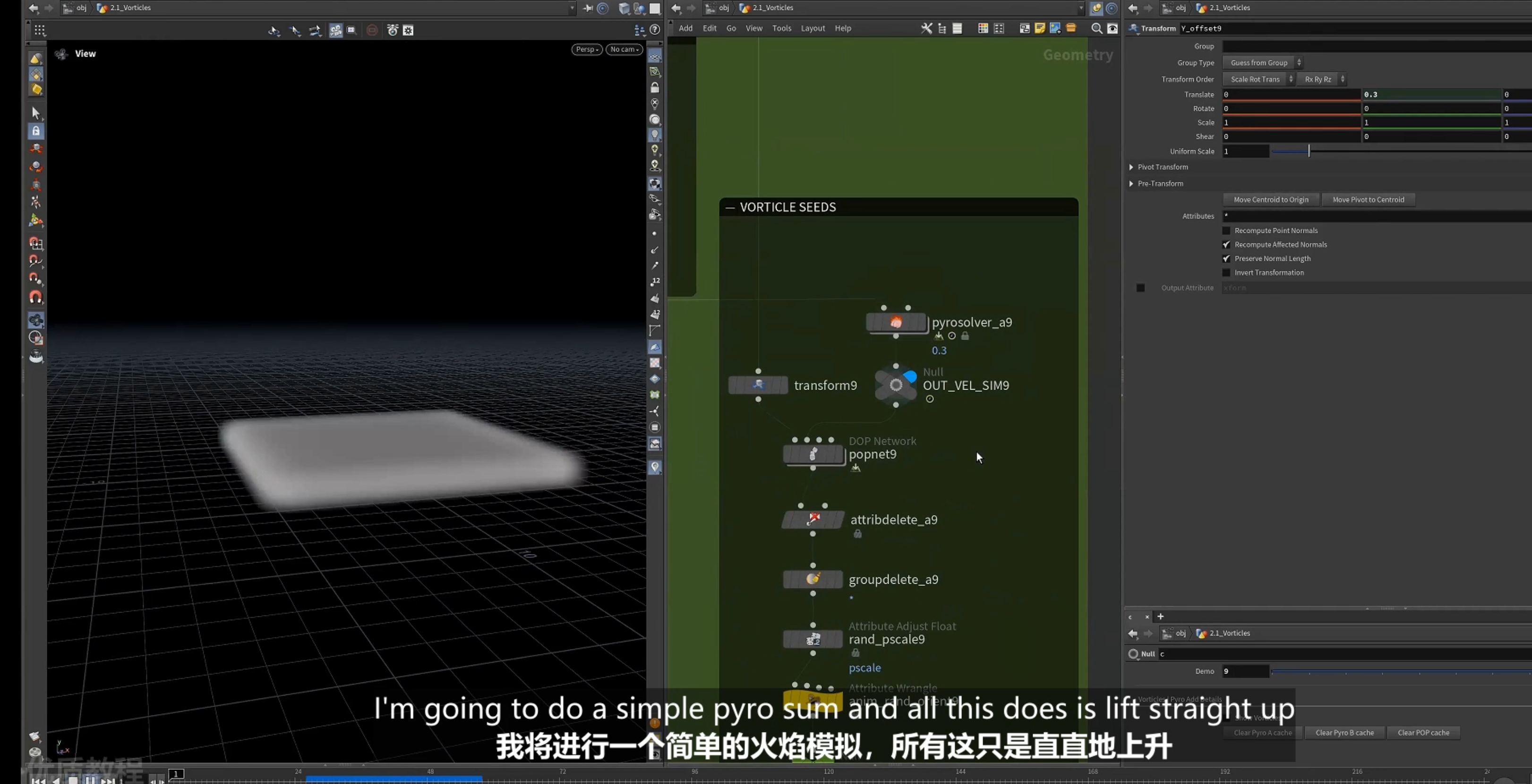The height and width of the screenshot is (784, 1532).
Task: Click Move Centroid to Origin button
Action: click(x=1271, y=200)
